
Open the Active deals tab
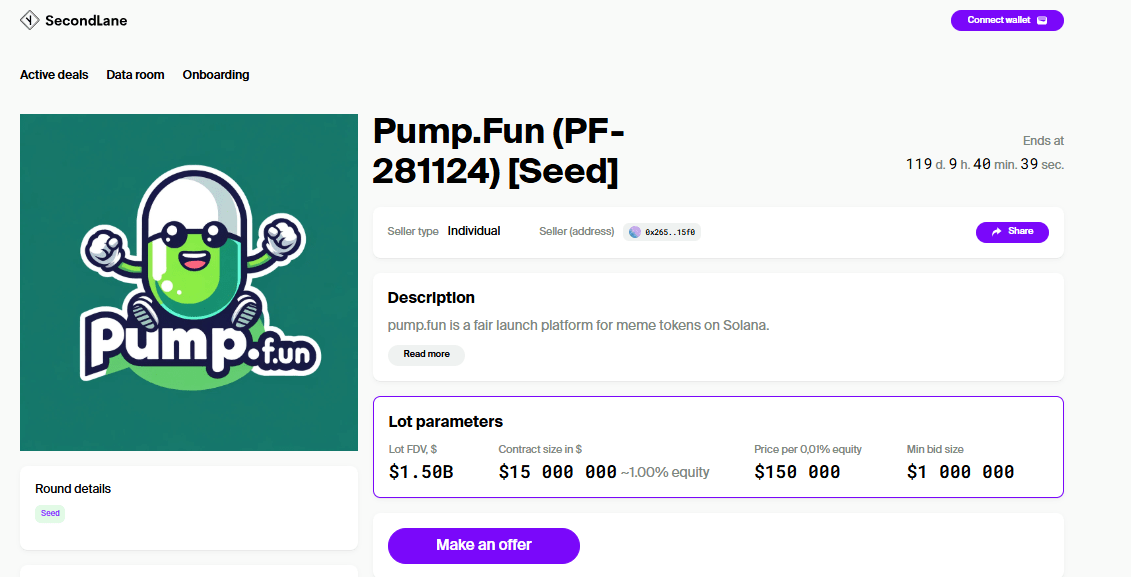tap(54, 75)
